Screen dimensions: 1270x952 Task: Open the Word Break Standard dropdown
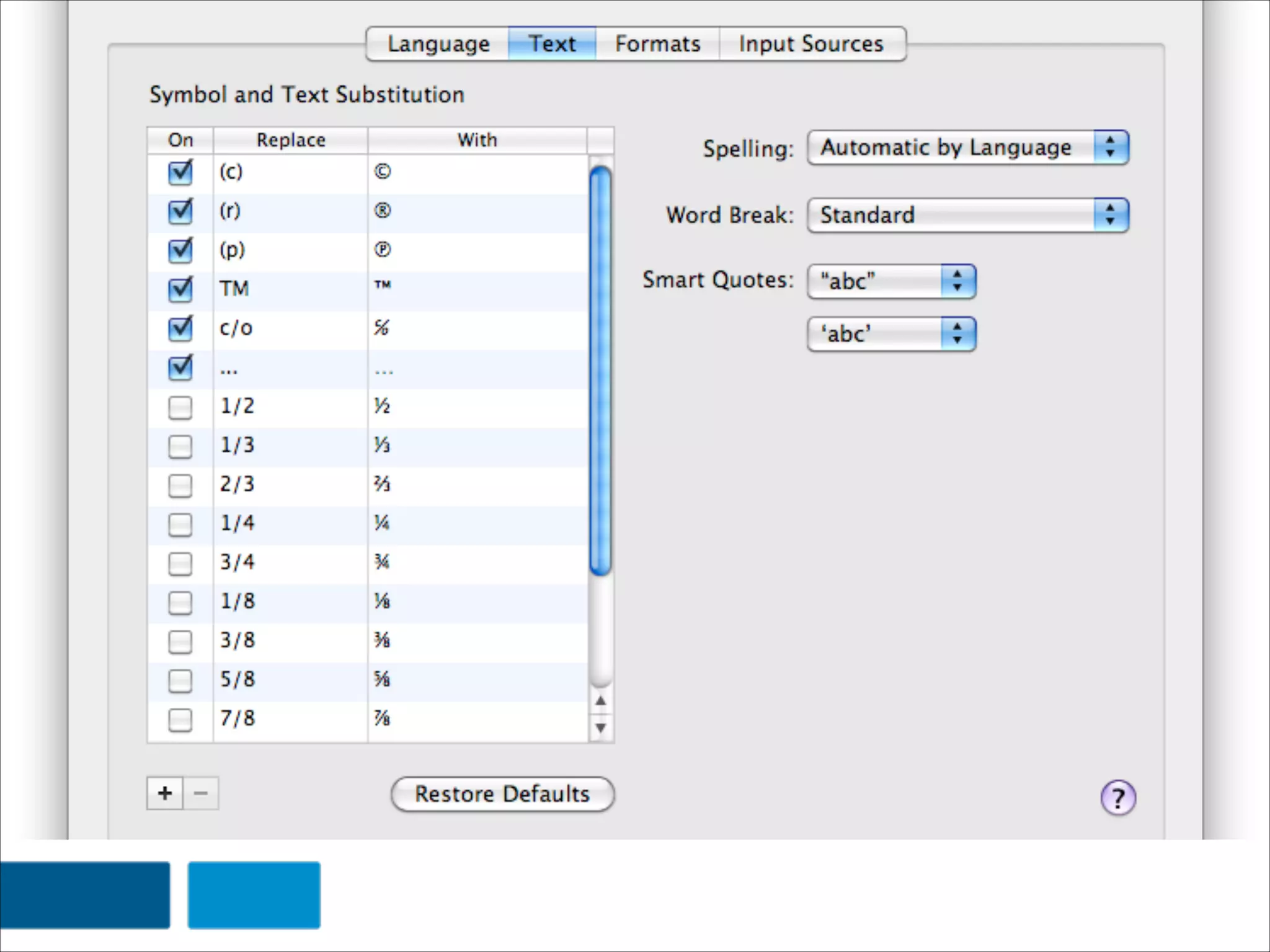[x=968, y=215]
